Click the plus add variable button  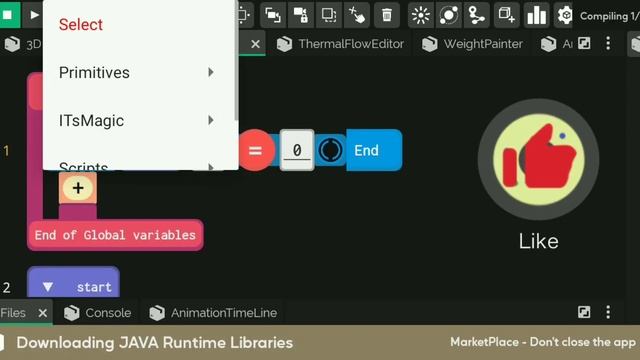tap(78, 188)
